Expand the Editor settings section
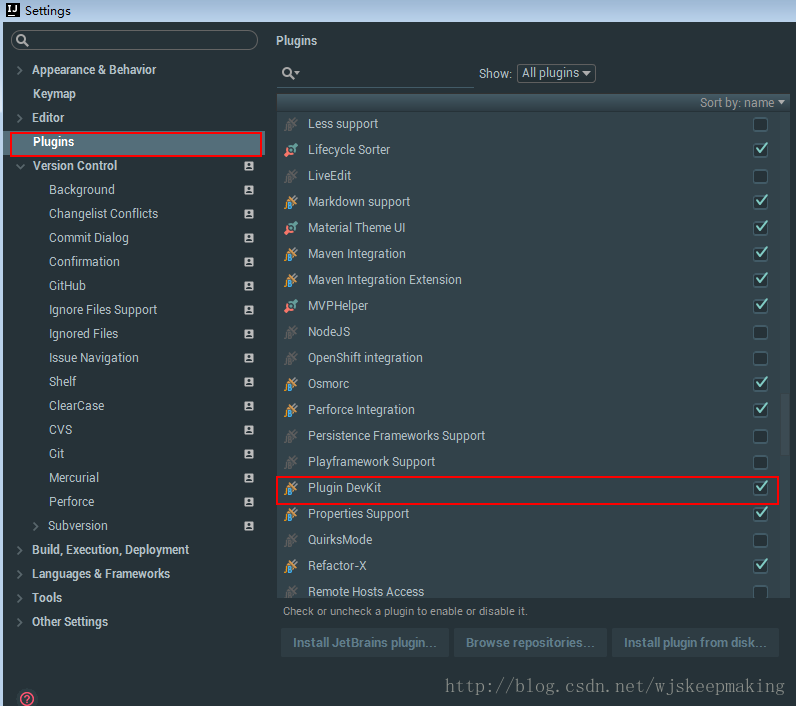This screenshot has height=706, width=796. coord(19,118)
